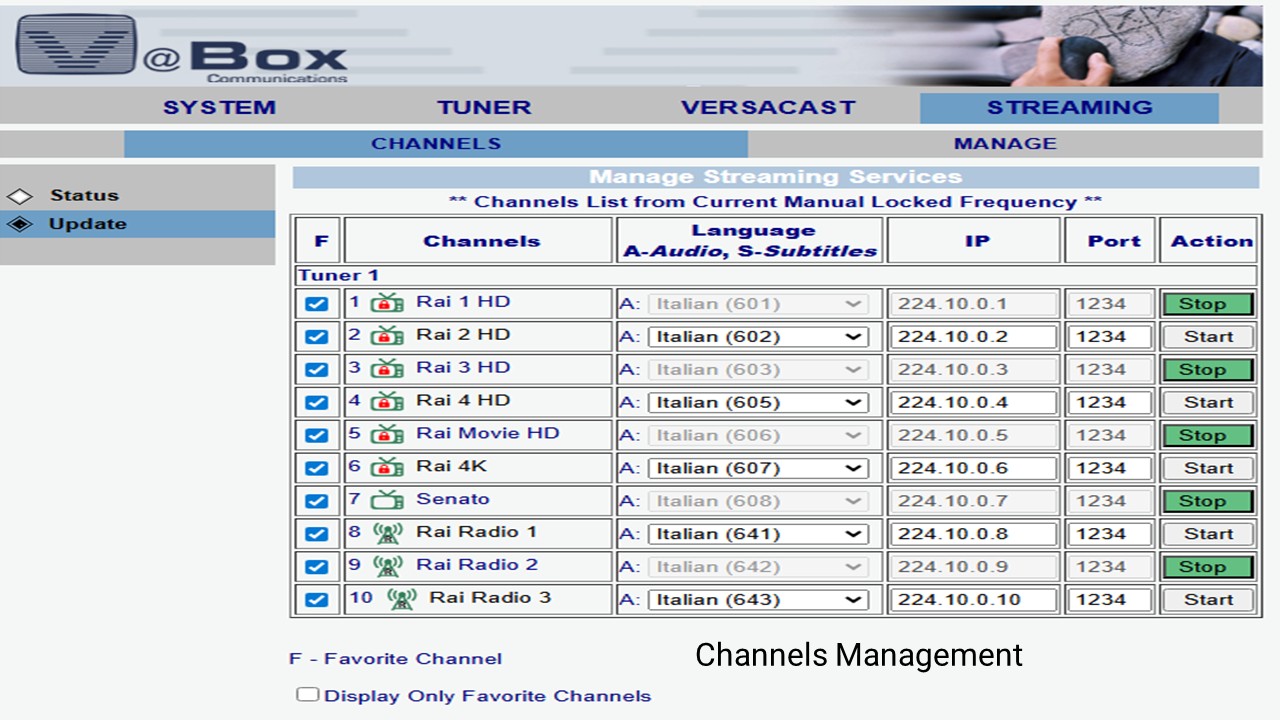1280x720 pixels.
Task: Stop streaming Rai 1 HD
Action: coord(1207,304)
